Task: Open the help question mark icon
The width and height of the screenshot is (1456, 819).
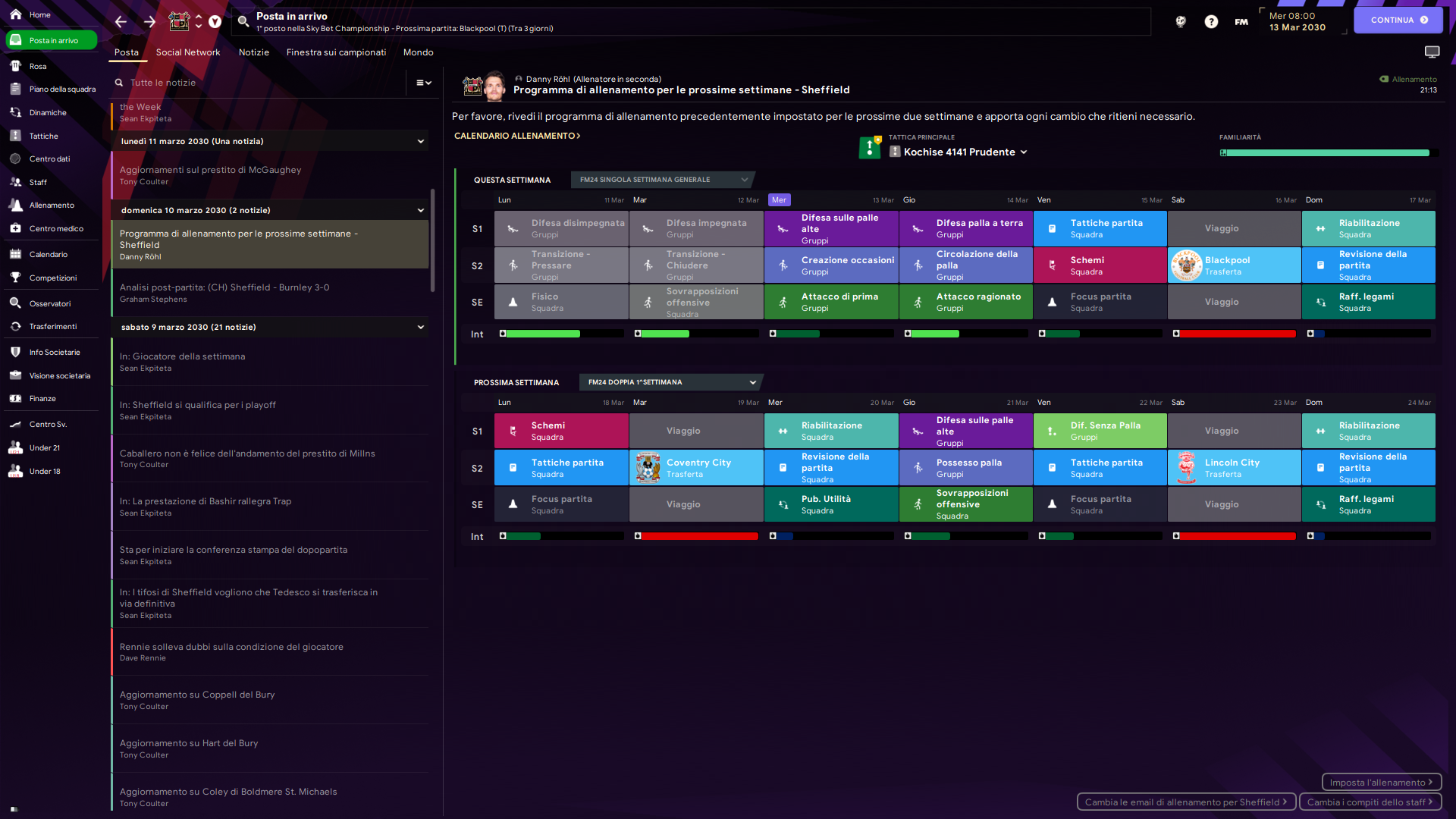Action: 1211,21
